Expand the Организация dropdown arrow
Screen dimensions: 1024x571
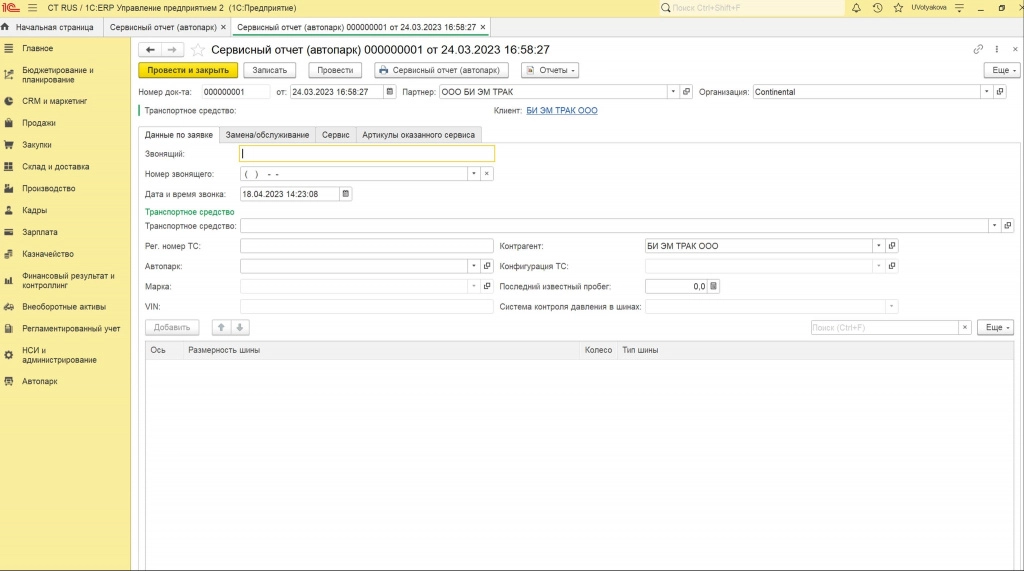point(986,92)
